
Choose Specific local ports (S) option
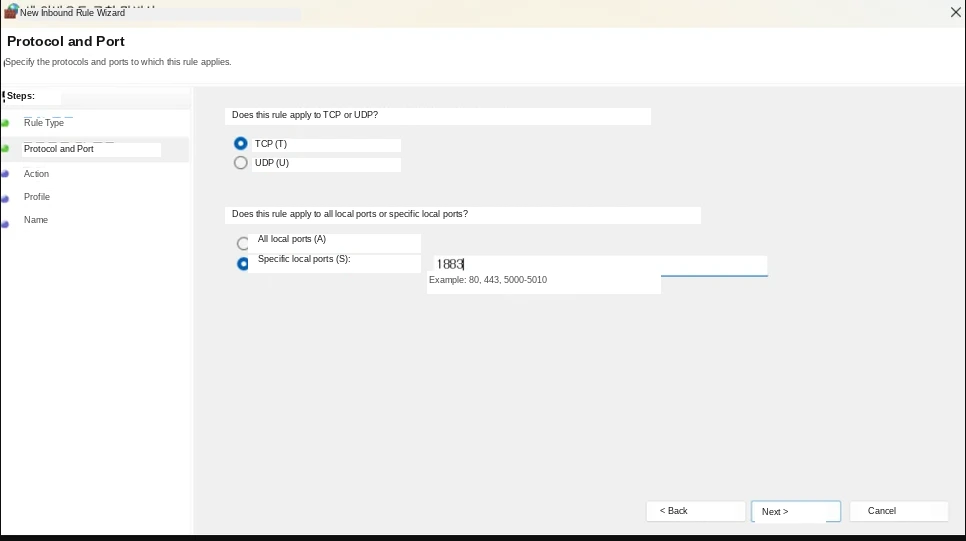coord(243,264)
